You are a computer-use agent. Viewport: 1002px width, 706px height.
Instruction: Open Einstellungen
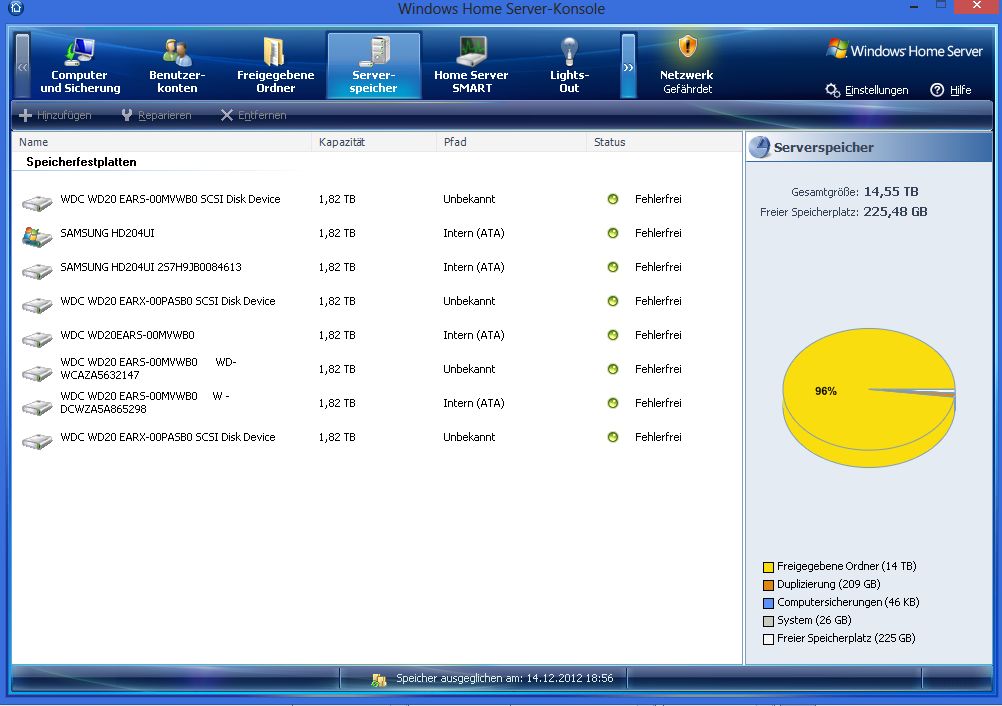pyautogui.click(x=867, y=90)
